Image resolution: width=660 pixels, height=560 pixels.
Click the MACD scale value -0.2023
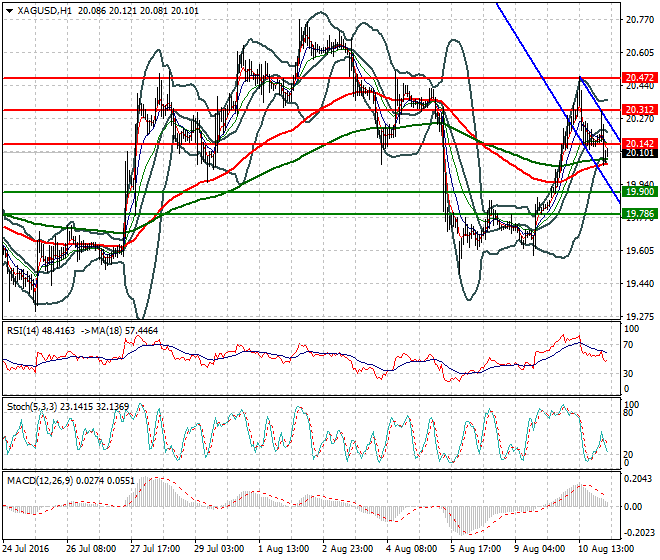coord(638,533)
